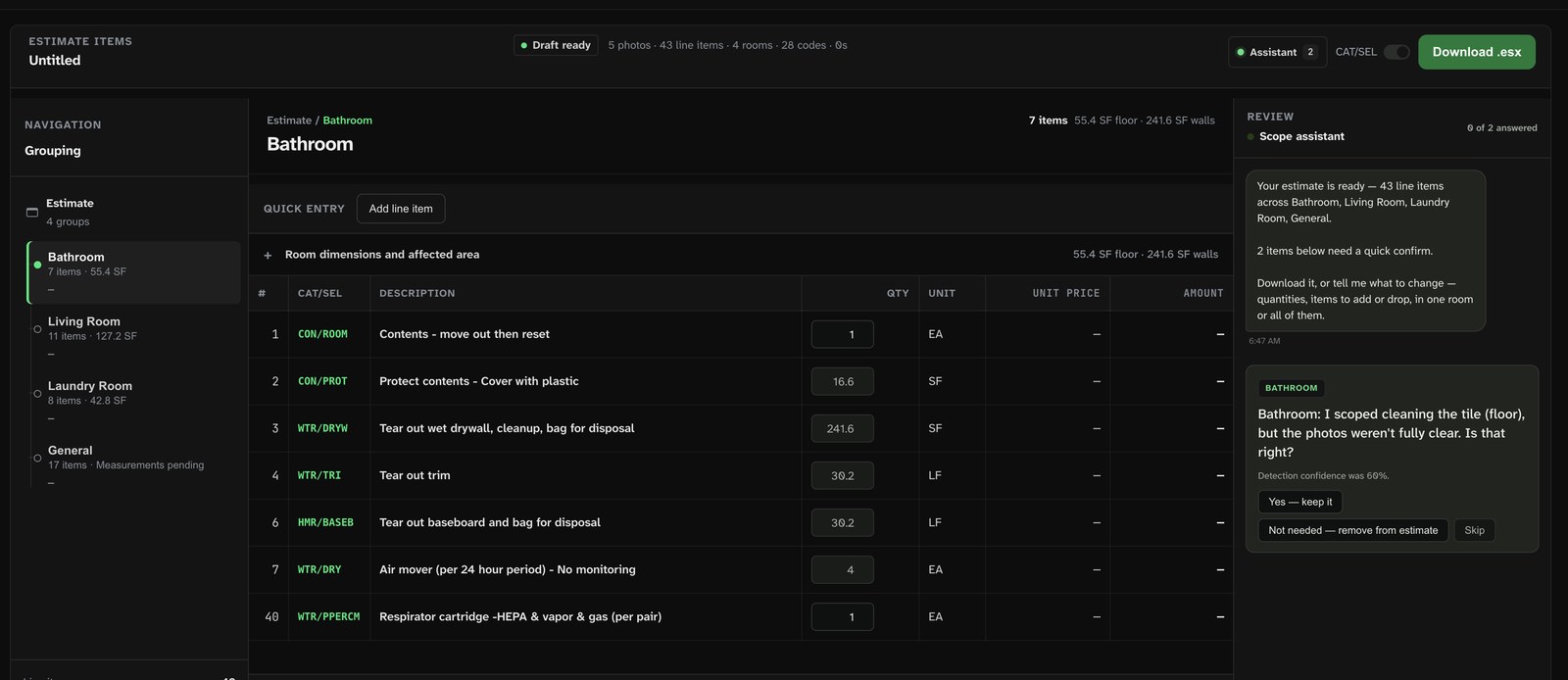The height and width of the screenshot is (680, 1568).
Task: Click the 5 photos summary text
Action: pyautogui.click(x=727, y=45)
